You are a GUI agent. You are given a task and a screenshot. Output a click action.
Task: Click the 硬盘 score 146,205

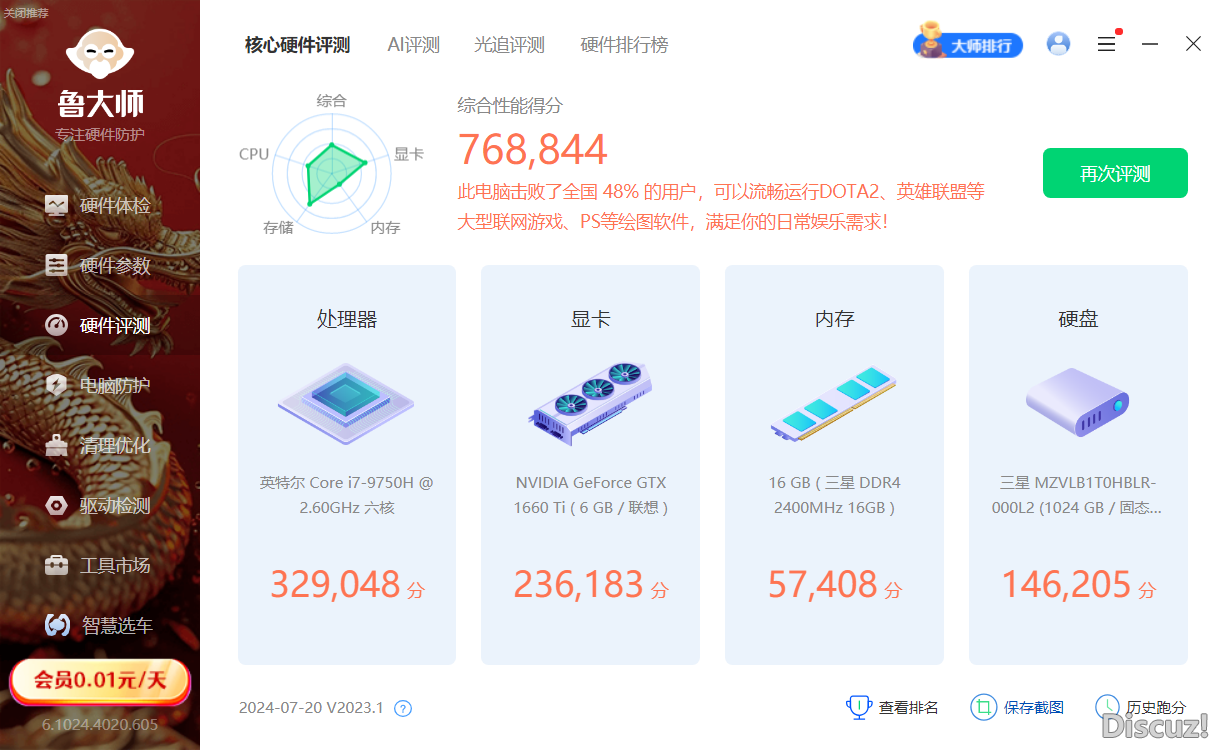(1067, 585)
